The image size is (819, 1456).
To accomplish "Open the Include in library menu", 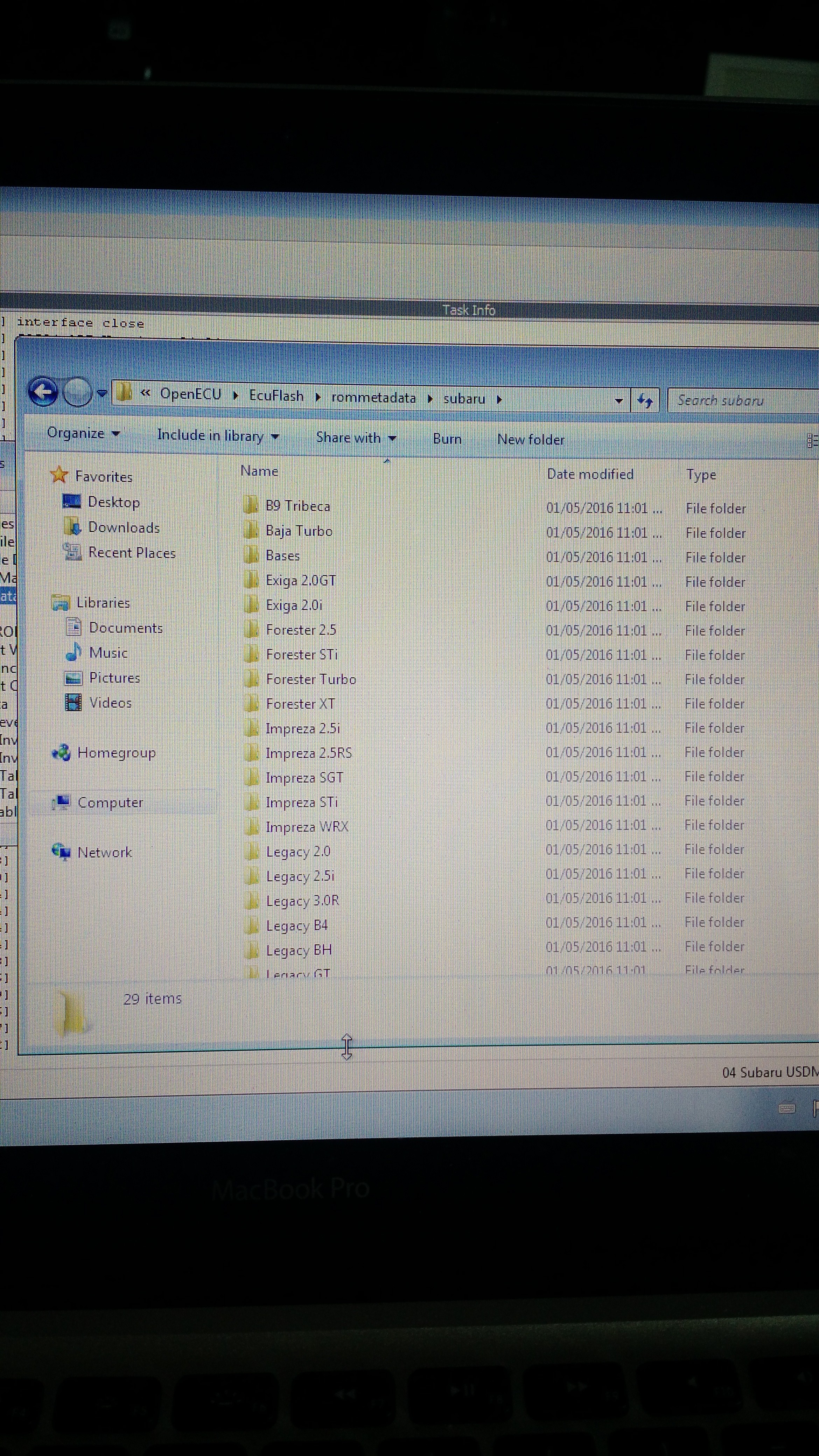I will click(218, 436).
